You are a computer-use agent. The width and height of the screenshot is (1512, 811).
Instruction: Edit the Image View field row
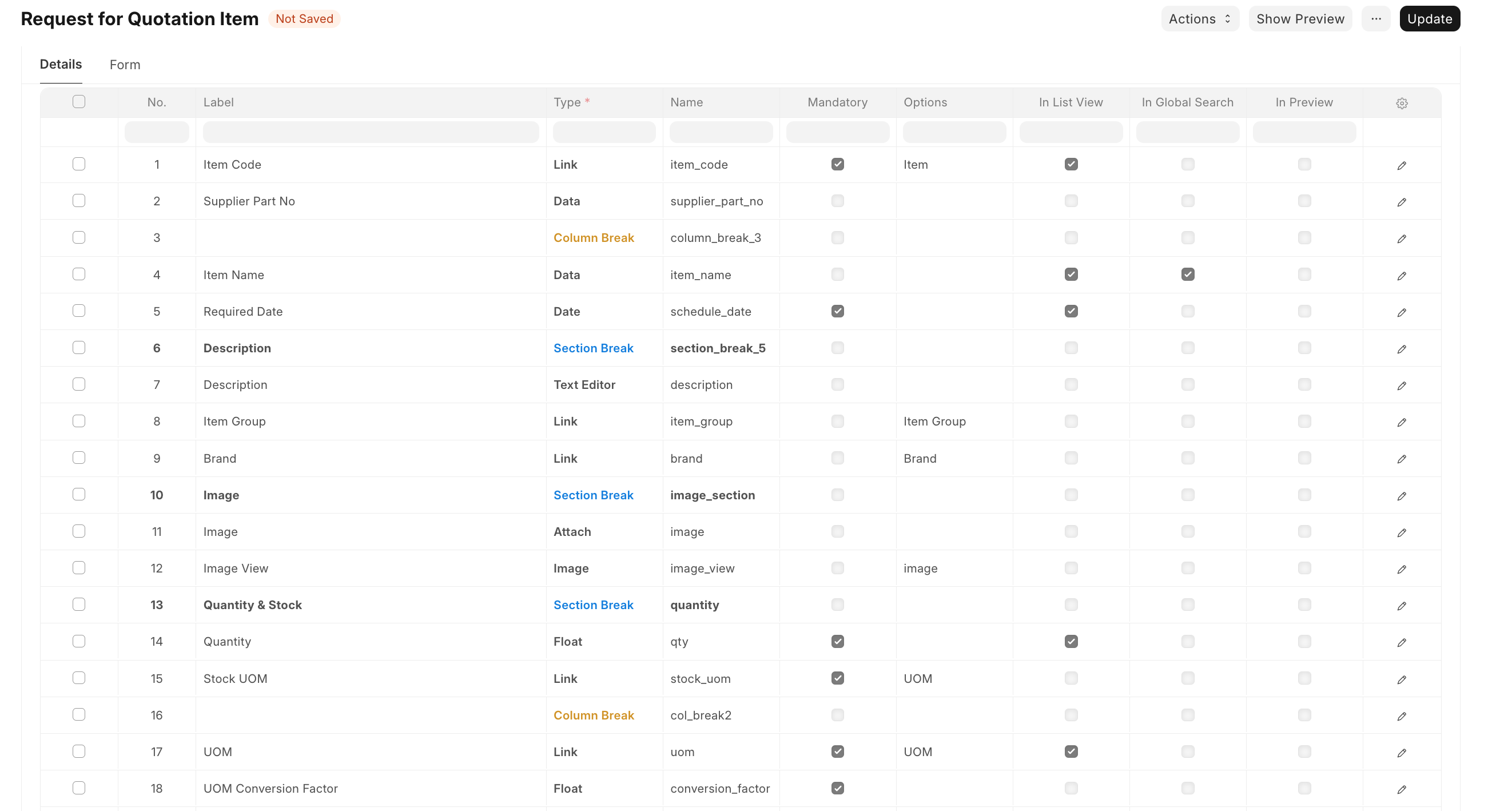(1401, 569)
